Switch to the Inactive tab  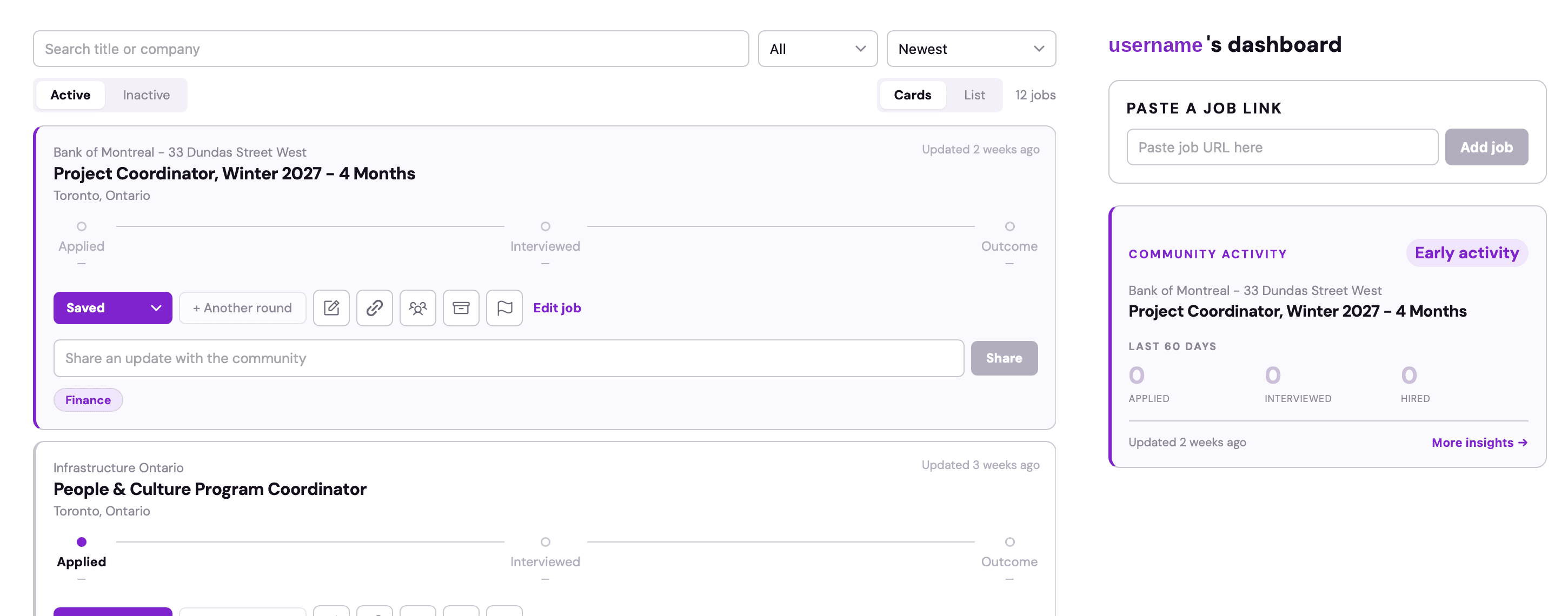click(x=146, y=95)
